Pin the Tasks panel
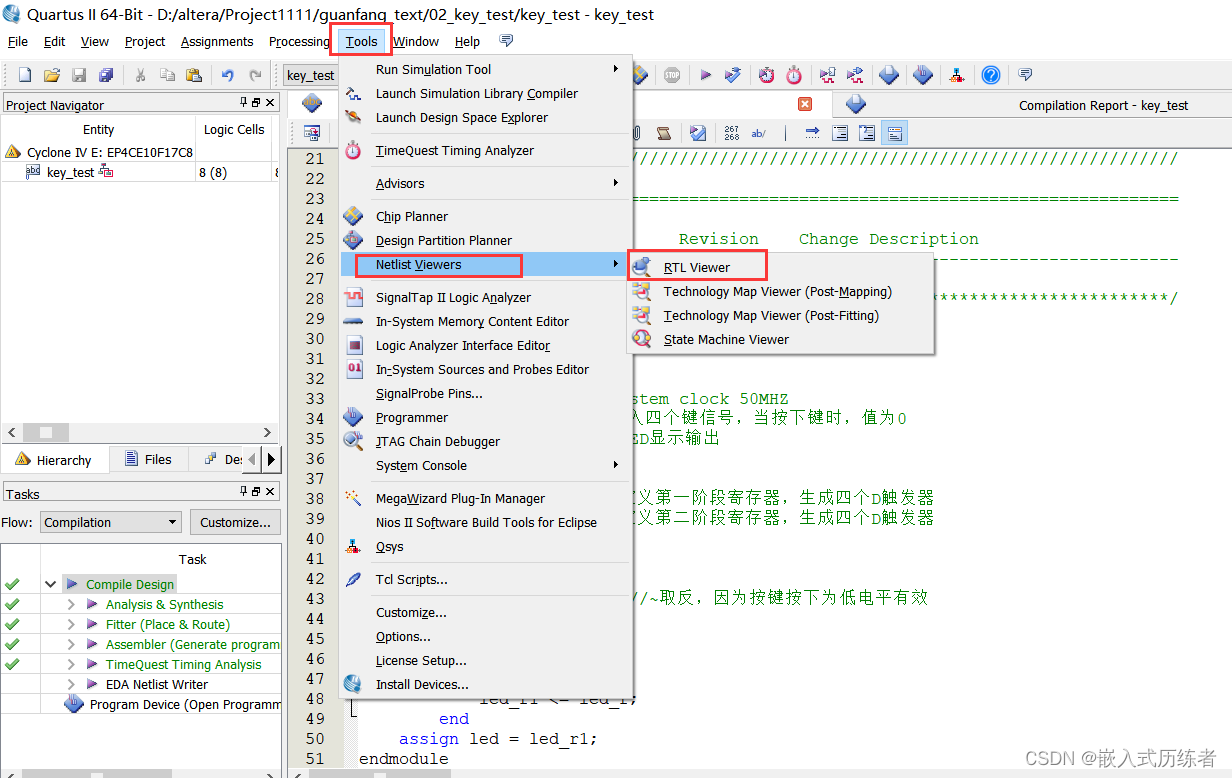Image resolution: width=1232 pixels, height=778 pixels. pyautogui.click(x=244, y=492)
